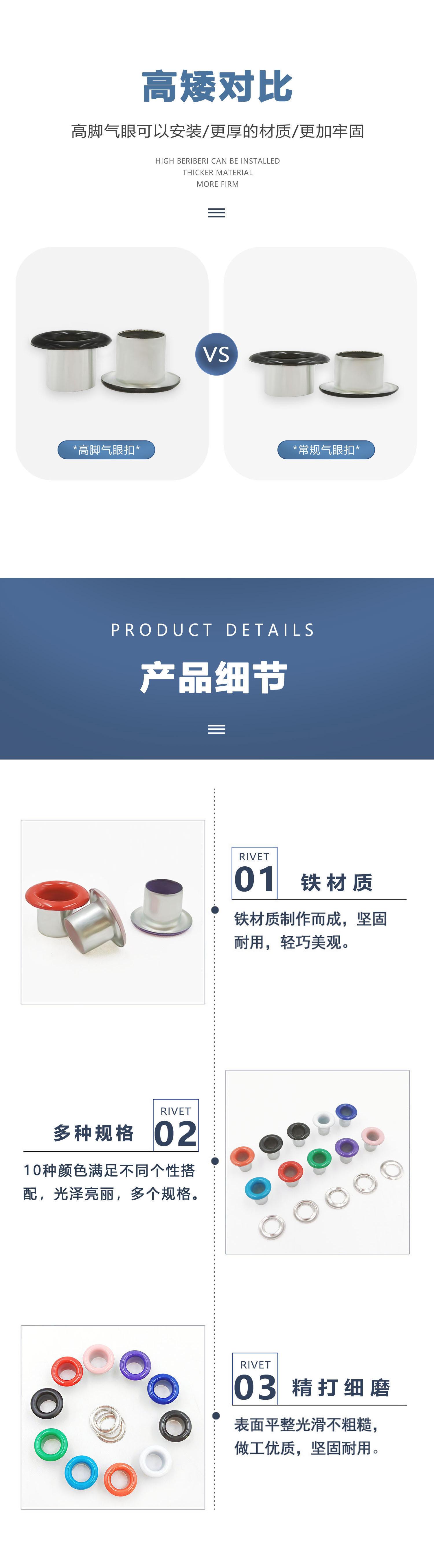Viewport: 434px width, 1568px height.
Task: Click the timeline dot beside 精打细磨
Action: [216, 1416]
